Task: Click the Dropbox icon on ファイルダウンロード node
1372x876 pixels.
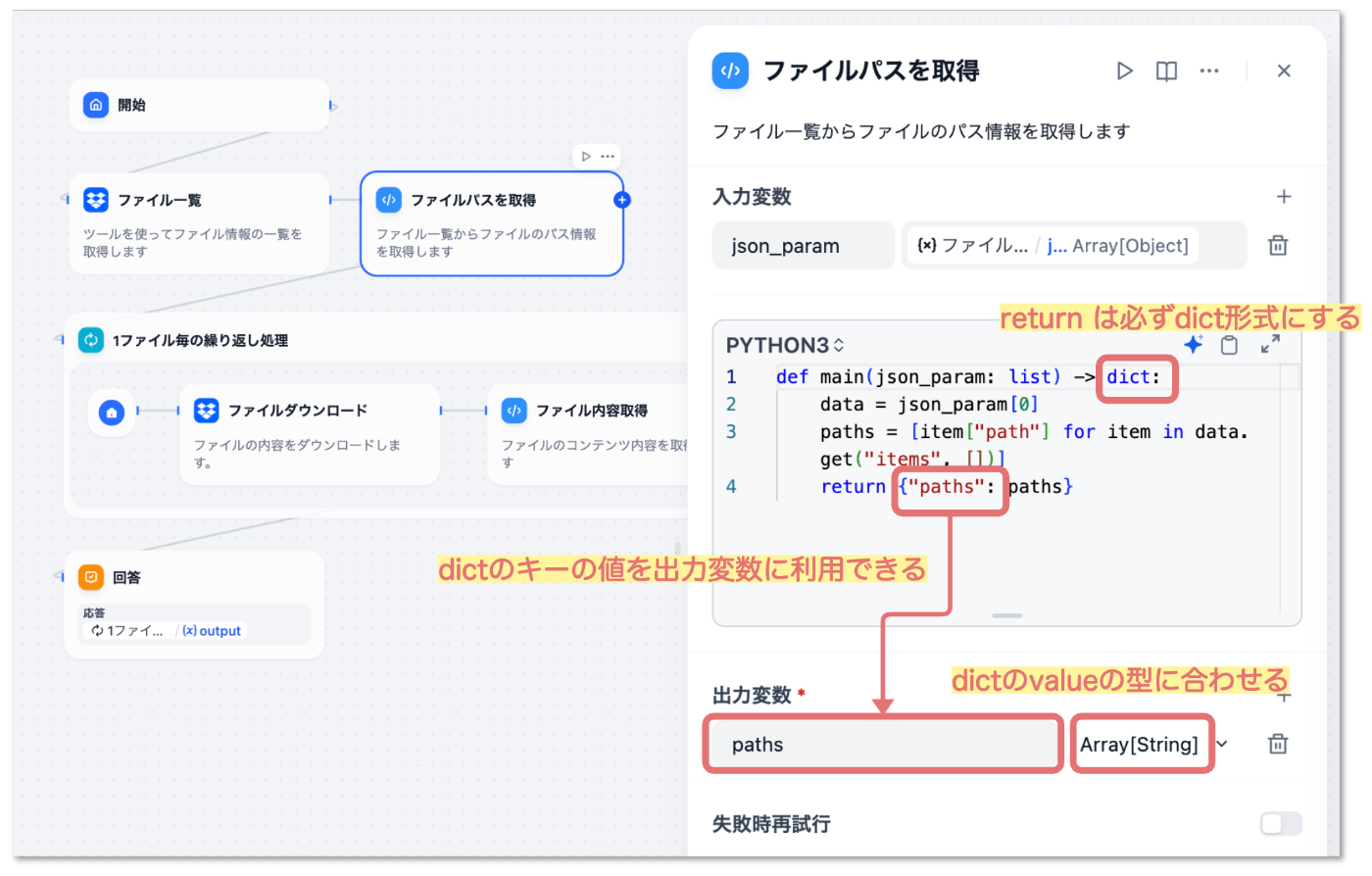Action: click(x=207, y=411)
